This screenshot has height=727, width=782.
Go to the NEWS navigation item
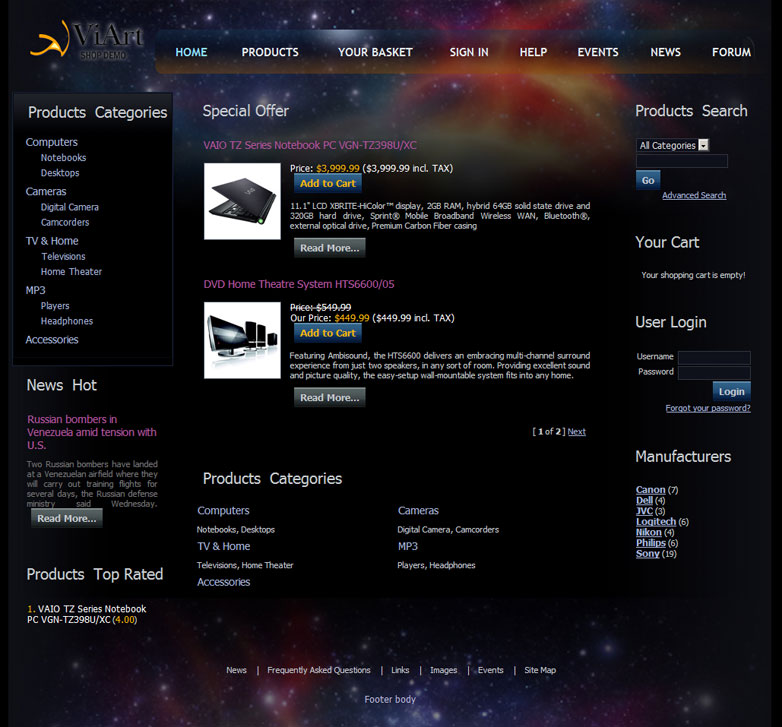click(x=665, y=52)
